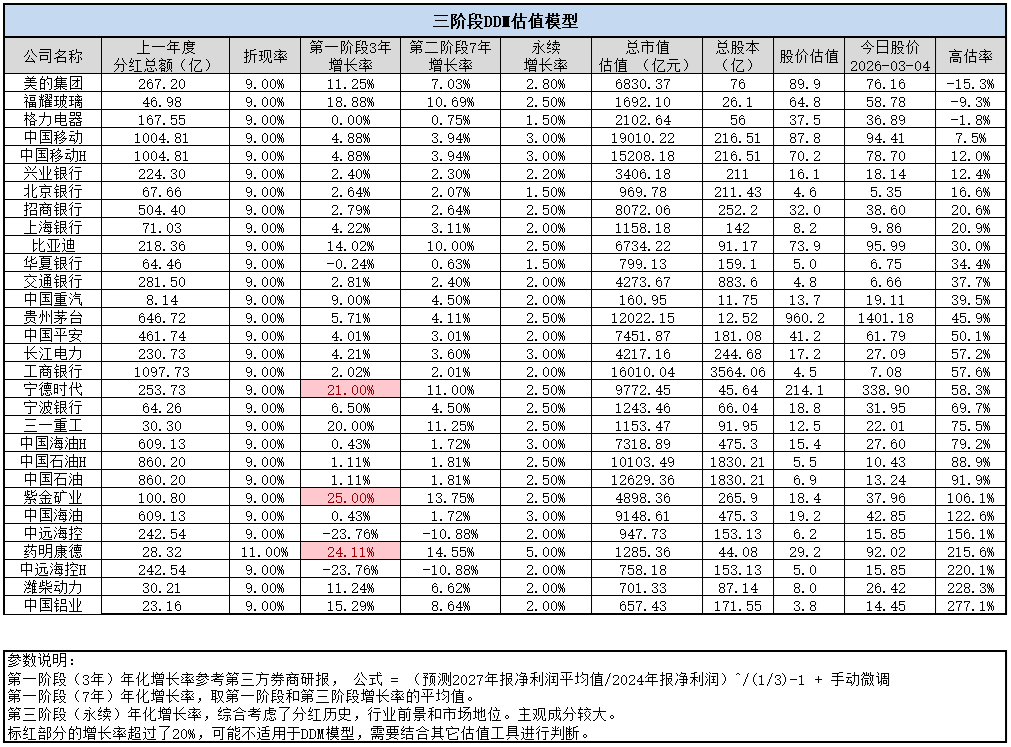Click the 兴业银行 company name

pos(53,173)
